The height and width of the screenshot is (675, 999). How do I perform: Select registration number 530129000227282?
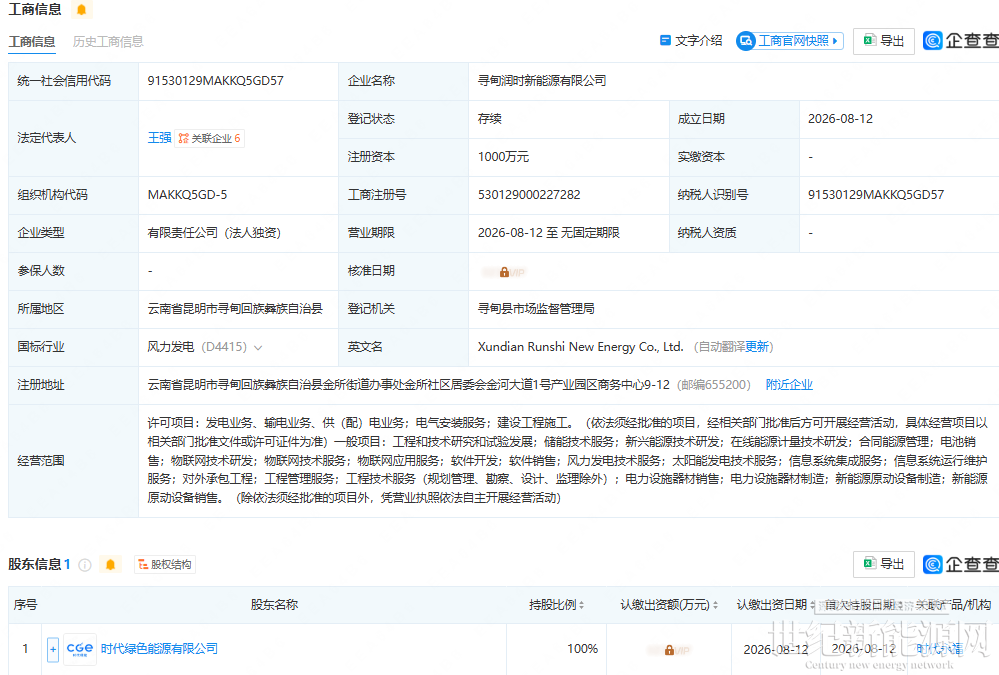[529, 194]
